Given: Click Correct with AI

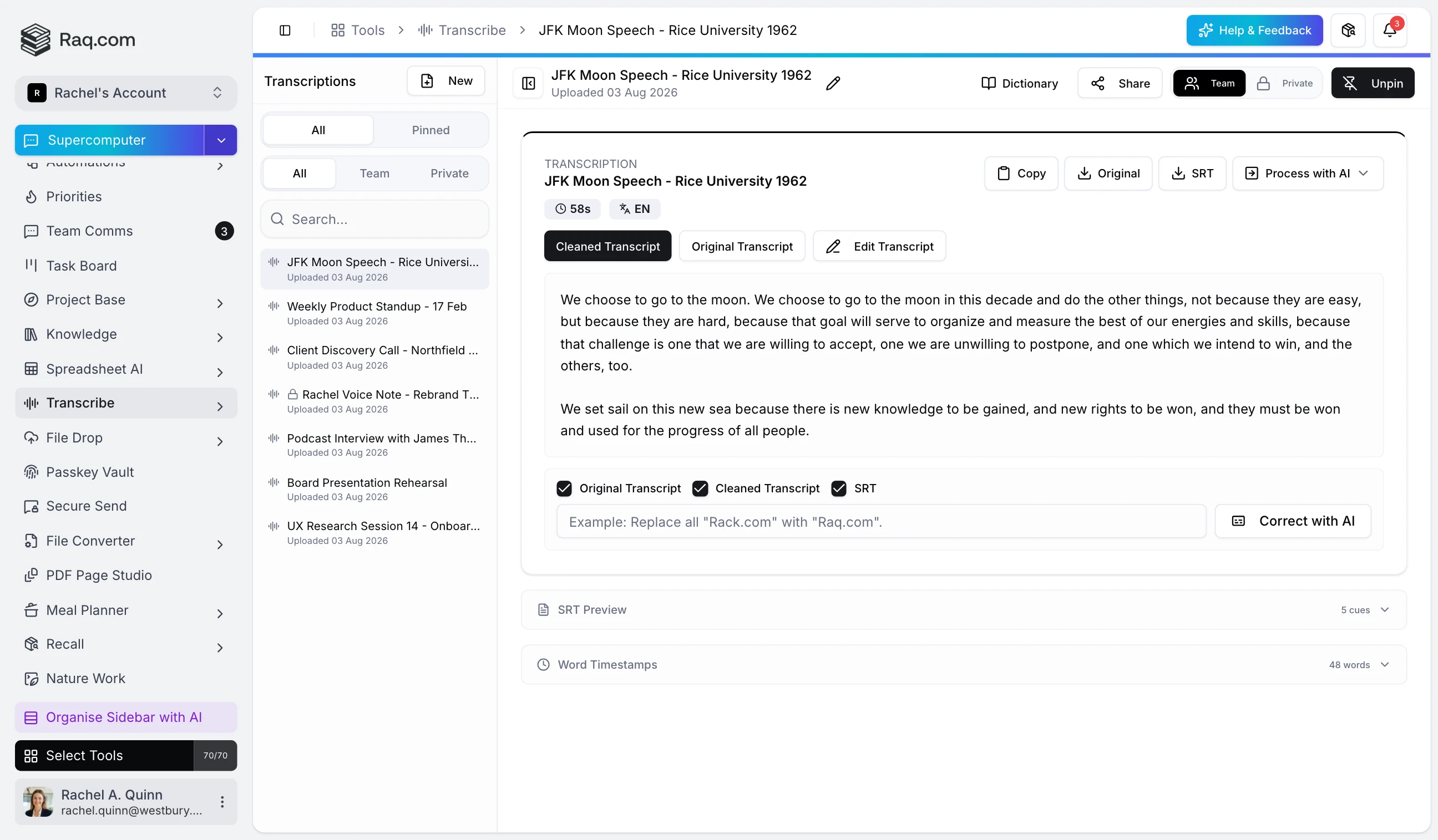Looking at the screenshot, I should [x=1293, y=521].
